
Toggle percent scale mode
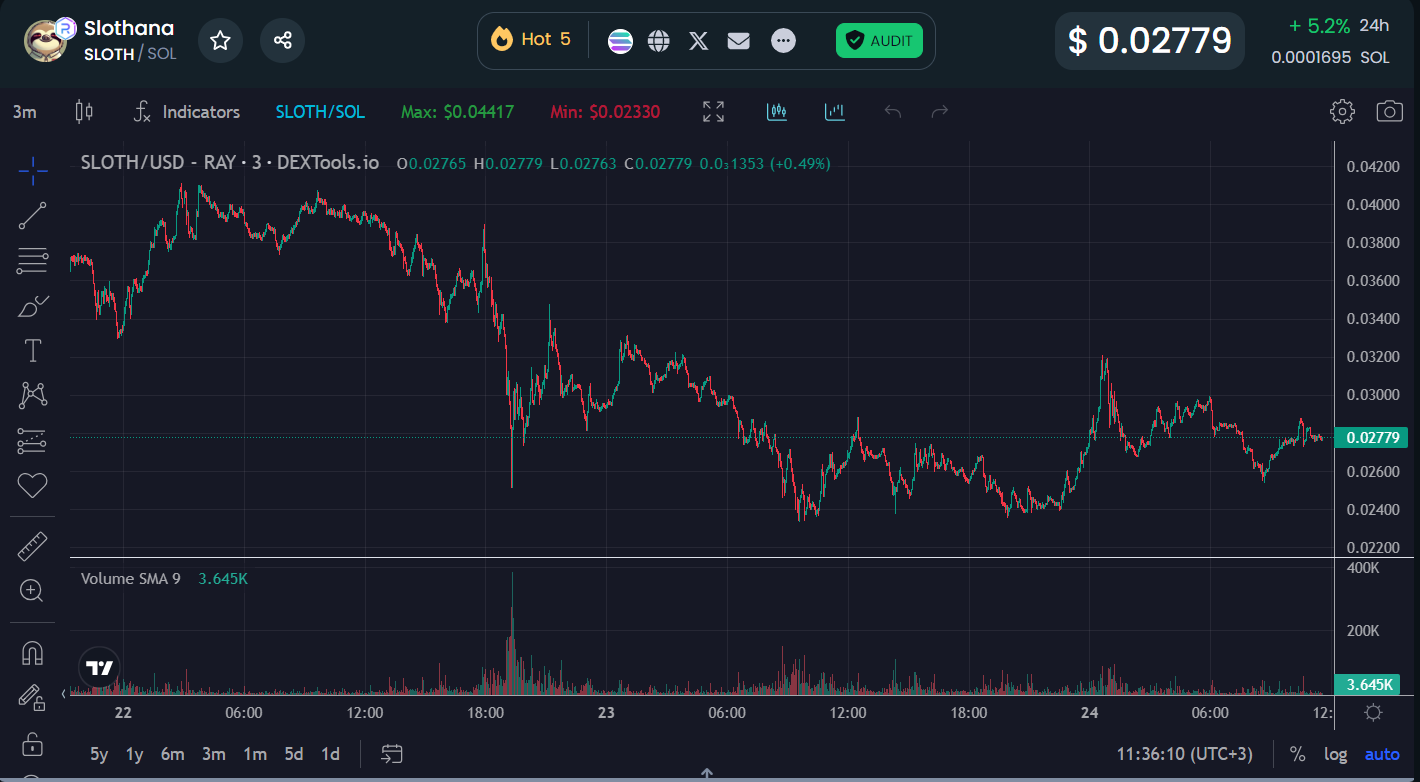pos(1297,754)
